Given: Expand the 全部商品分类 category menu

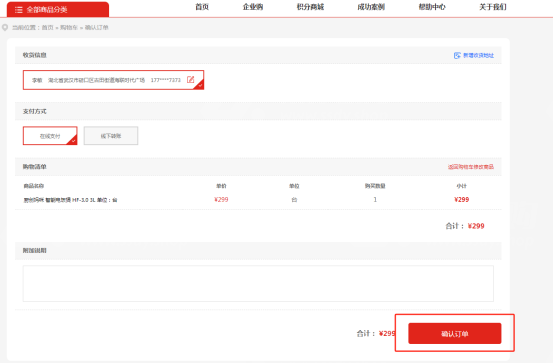Looking at the screenshot, I should click(58, 10).
